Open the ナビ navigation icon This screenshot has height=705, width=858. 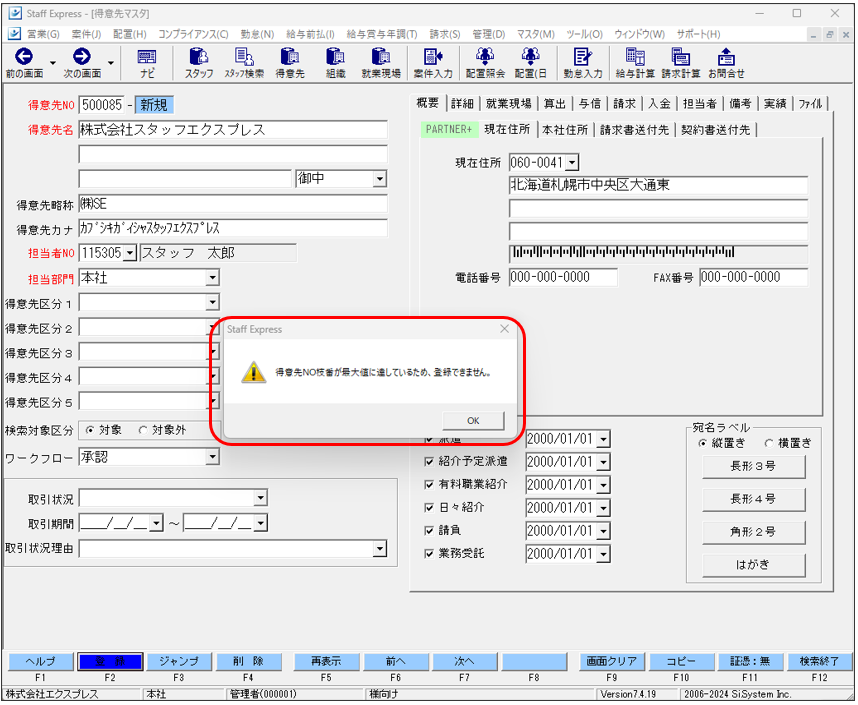coord(147,62)
